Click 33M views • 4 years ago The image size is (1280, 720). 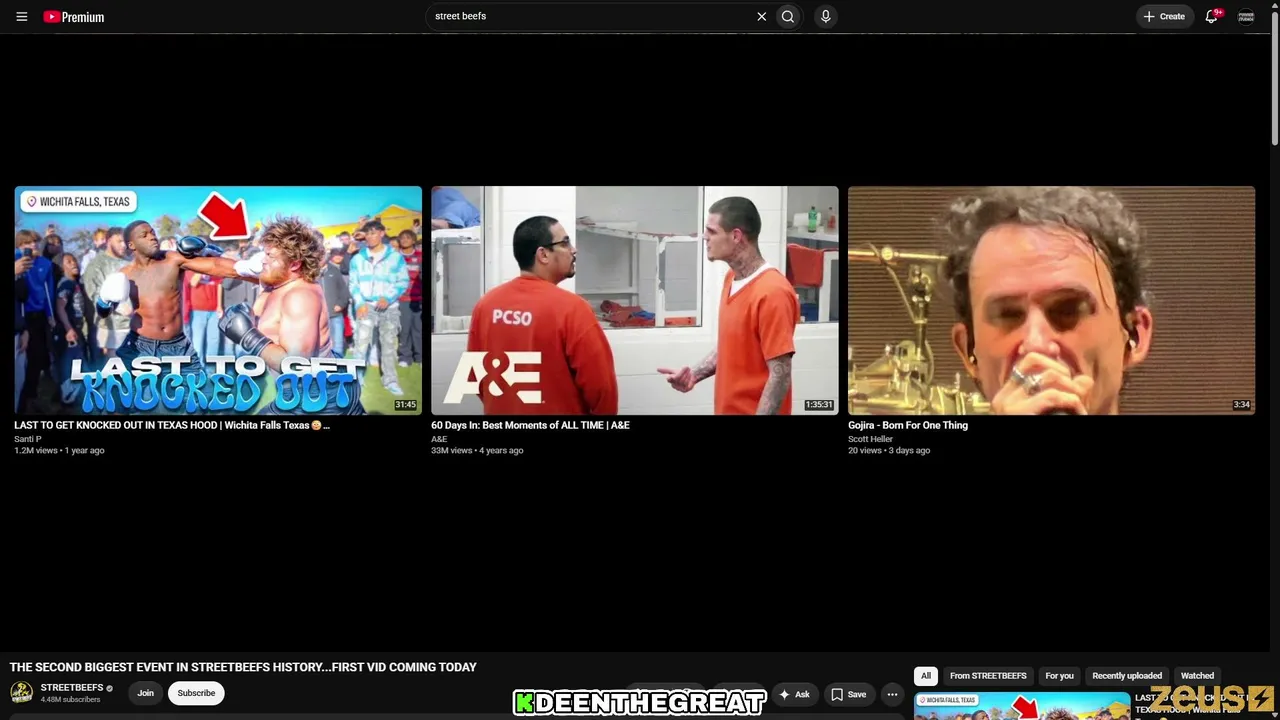477,451
